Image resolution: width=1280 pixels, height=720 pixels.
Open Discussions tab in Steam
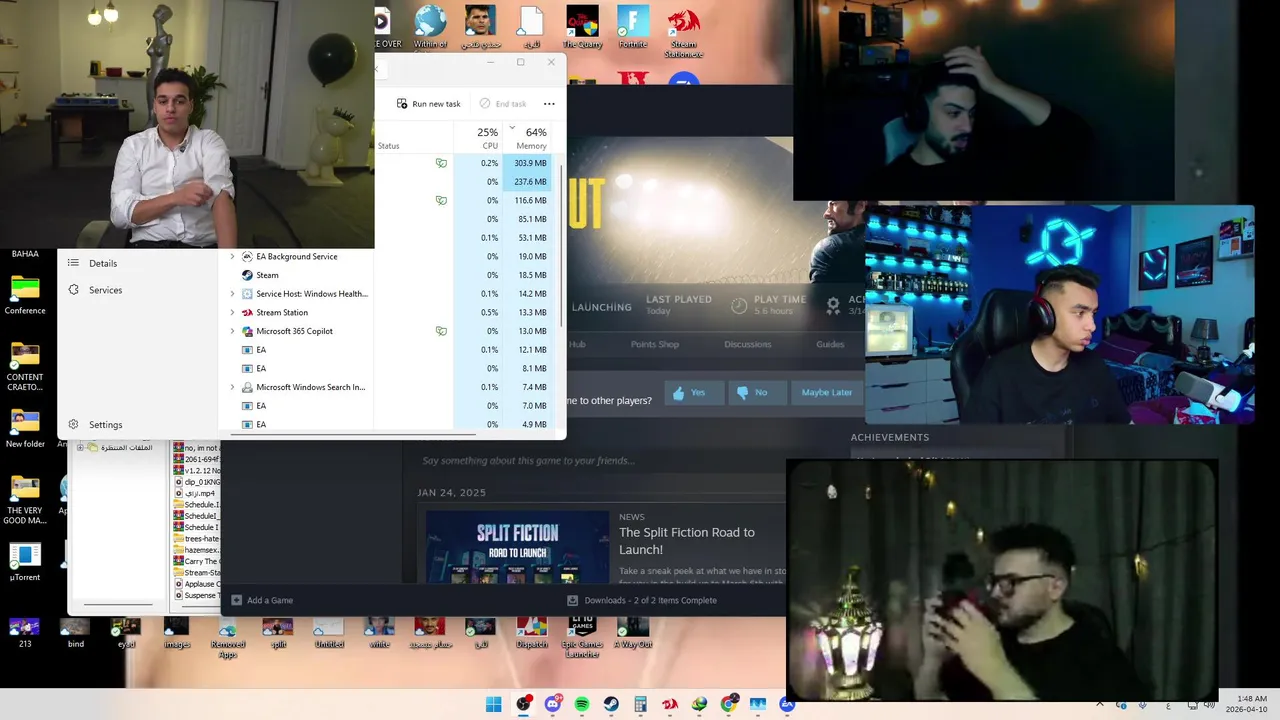pyautogui.click(x=748, y=344)
